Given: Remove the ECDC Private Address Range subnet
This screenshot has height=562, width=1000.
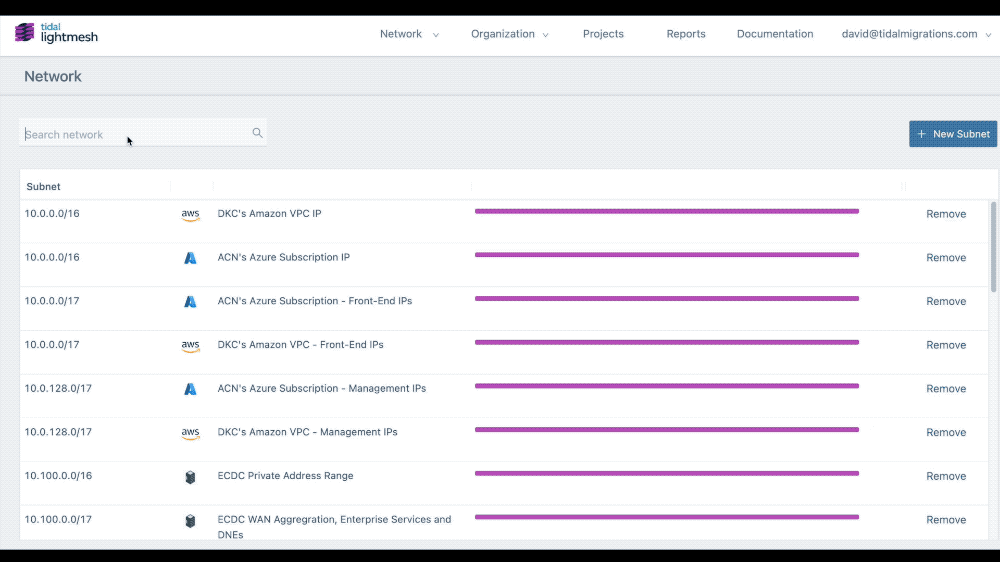Looking at the screenshot, I should pos(945,477).
